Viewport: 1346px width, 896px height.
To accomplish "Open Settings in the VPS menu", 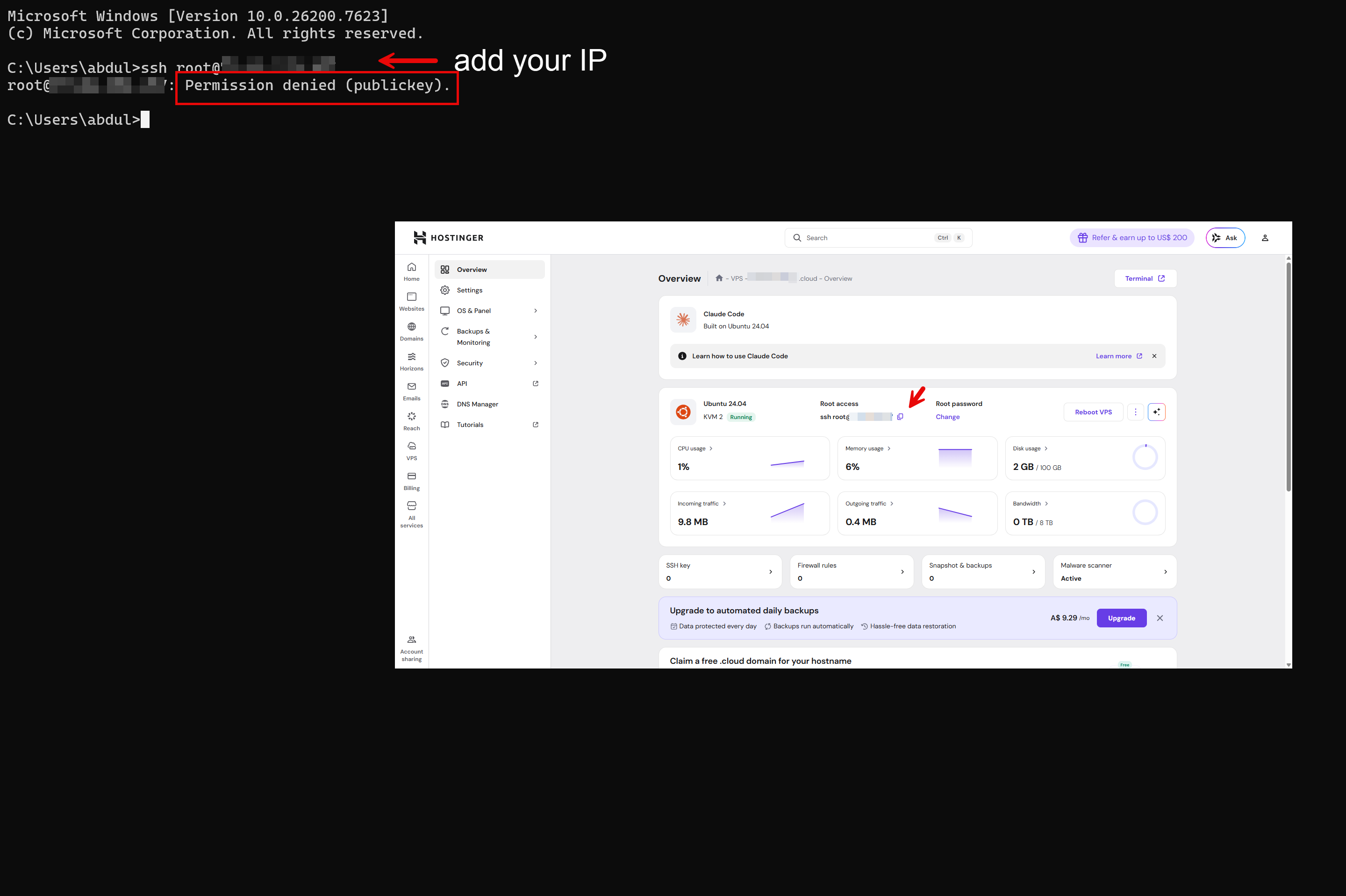I will [489, 290].
